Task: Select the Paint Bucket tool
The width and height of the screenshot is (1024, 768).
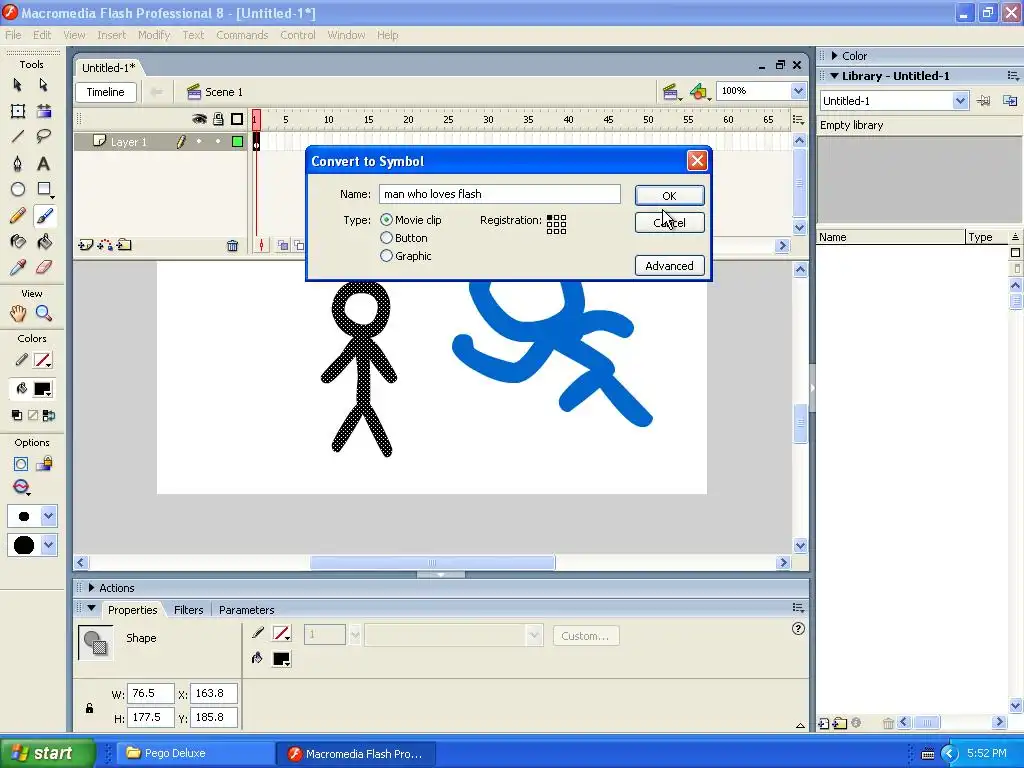Action: (x=44, y=242)
